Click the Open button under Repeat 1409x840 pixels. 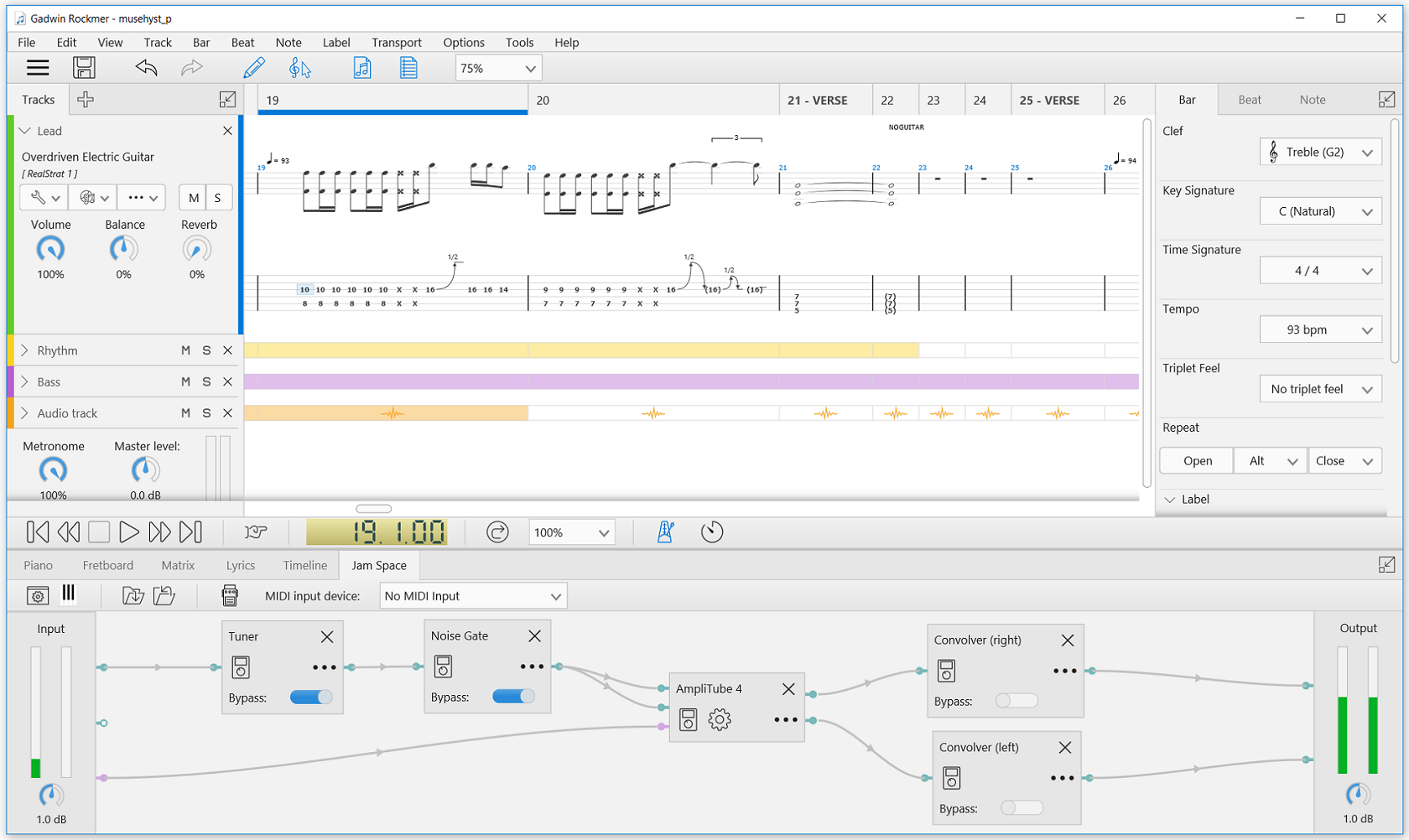[x=1196, y=460]
